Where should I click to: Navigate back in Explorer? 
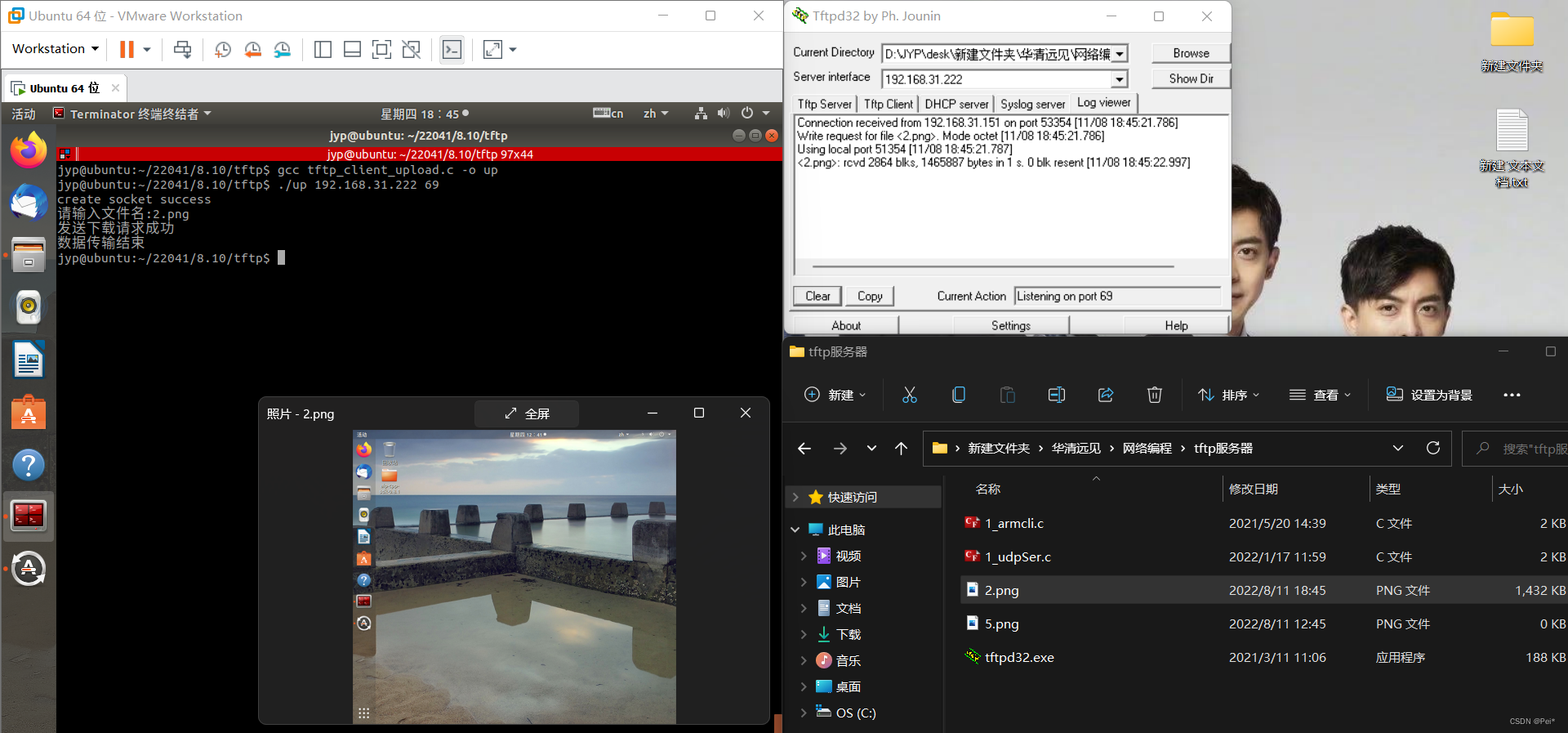tap(804, 448)
